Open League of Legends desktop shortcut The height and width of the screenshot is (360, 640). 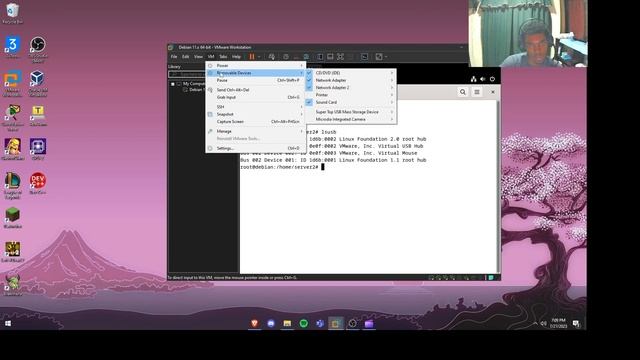pos(12,186)
